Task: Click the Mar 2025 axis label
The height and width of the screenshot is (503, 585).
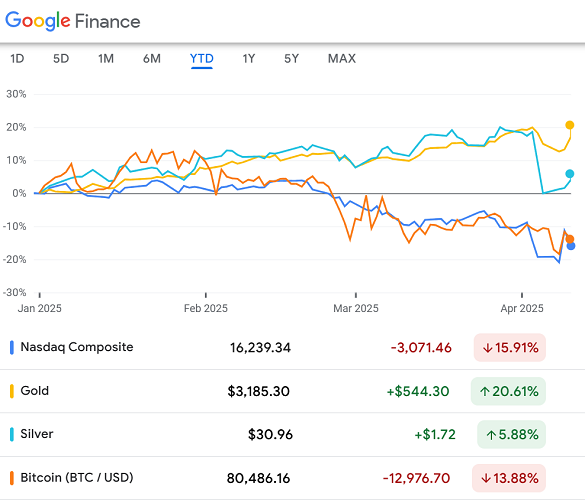Action: pos(356,308)
